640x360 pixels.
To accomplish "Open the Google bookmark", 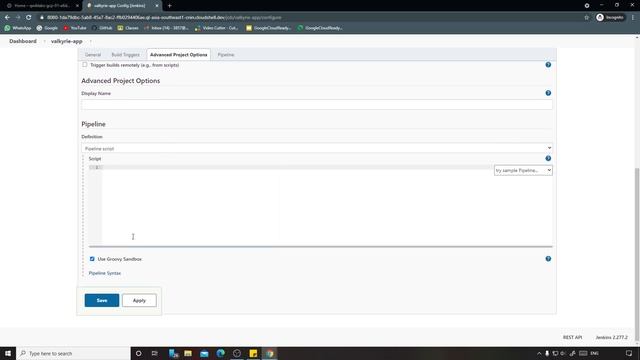I will 47,28.
